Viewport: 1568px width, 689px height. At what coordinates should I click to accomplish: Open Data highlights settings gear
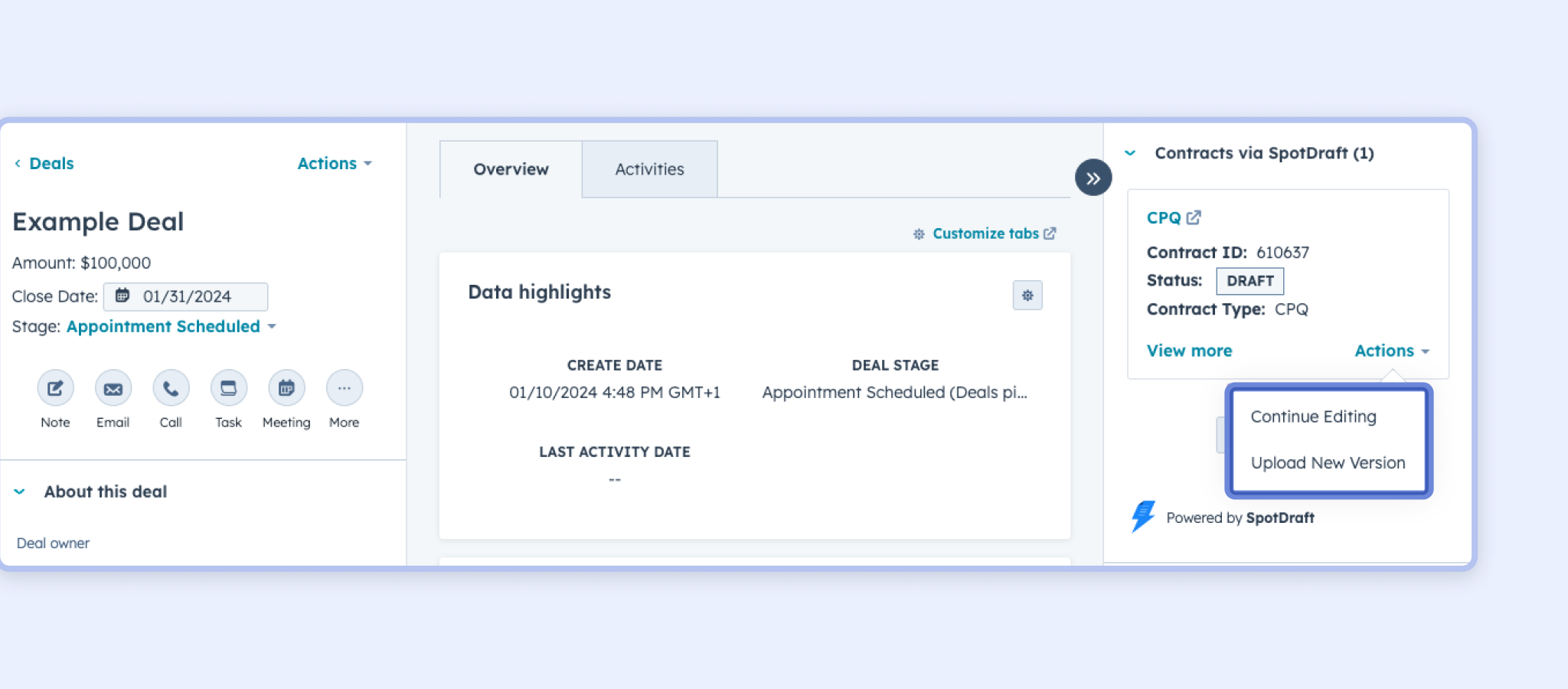(x=1027, y=295)
